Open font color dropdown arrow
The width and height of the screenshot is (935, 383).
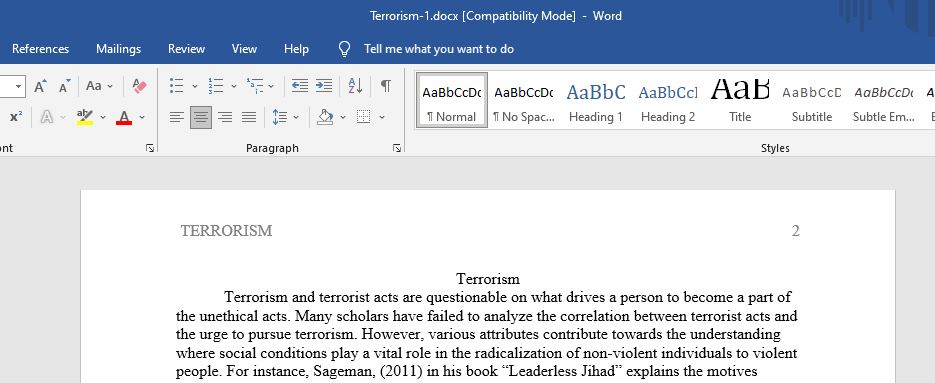[142, 117]
